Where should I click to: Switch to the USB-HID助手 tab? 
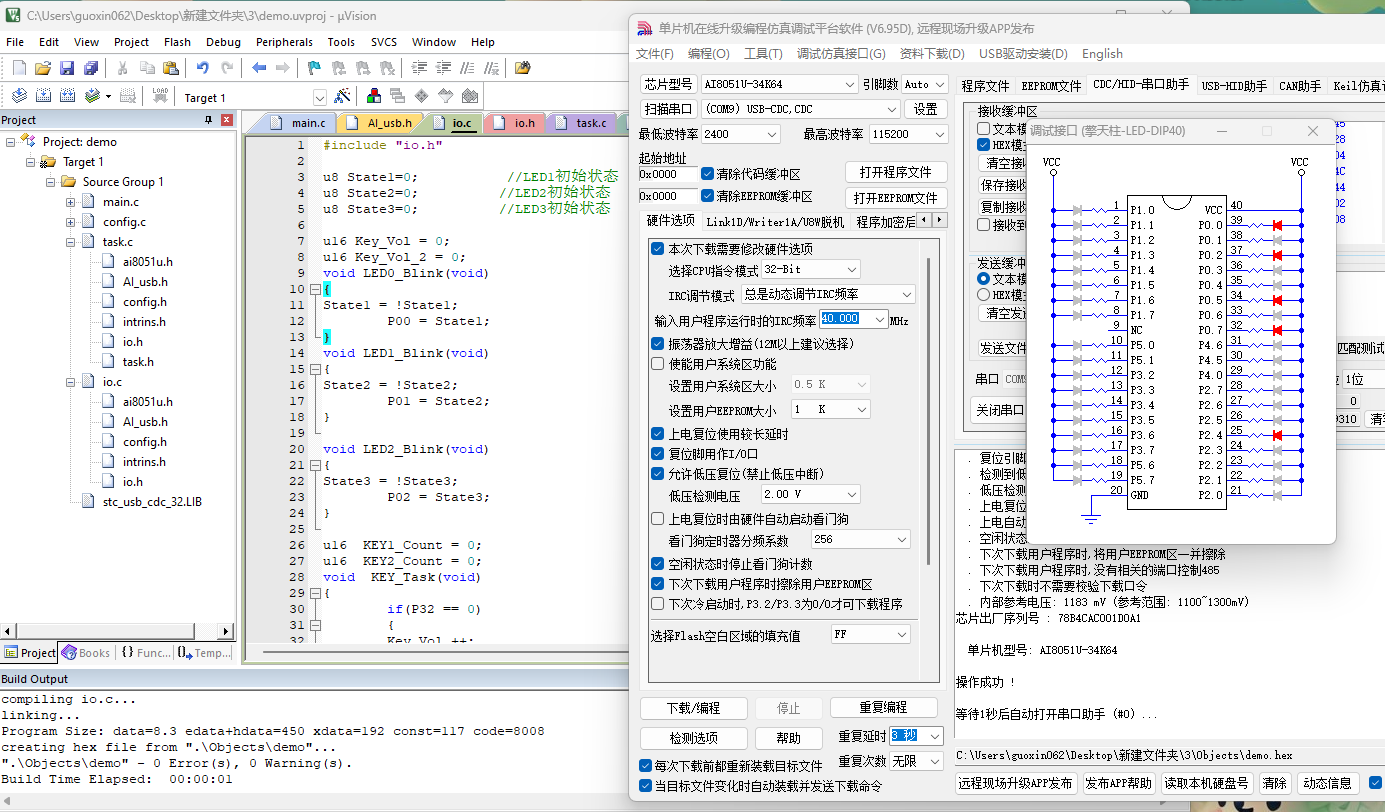tap(1234, 86)
